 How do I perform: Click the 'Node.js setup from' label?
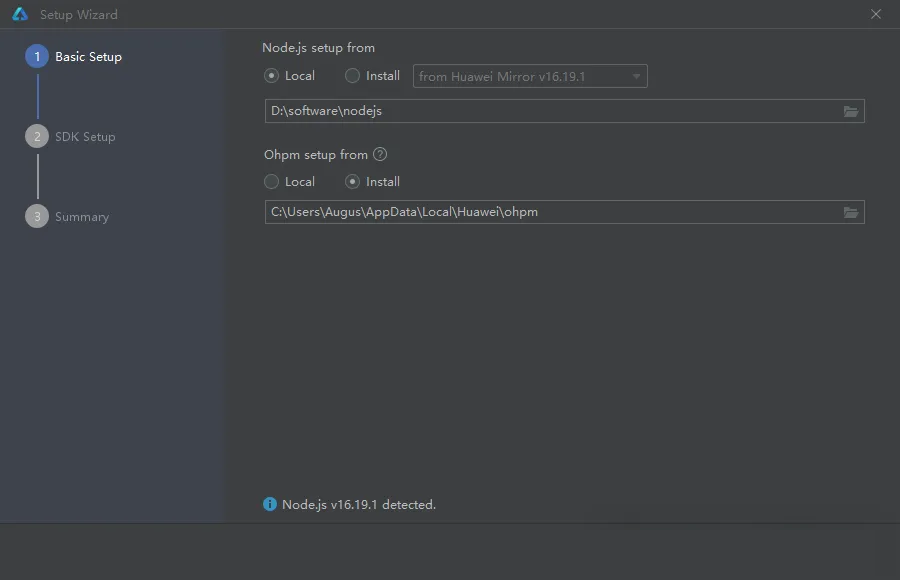pyautogui.click(x=319, y=48)
